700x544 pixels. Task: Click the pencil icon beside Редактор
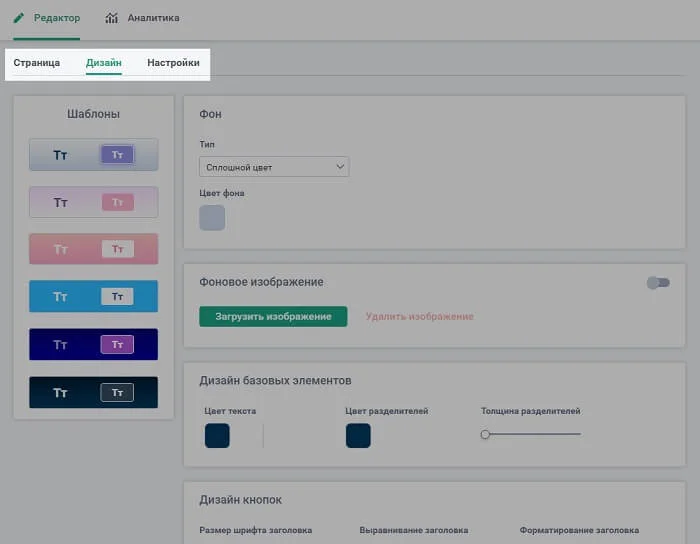(19, 18)
